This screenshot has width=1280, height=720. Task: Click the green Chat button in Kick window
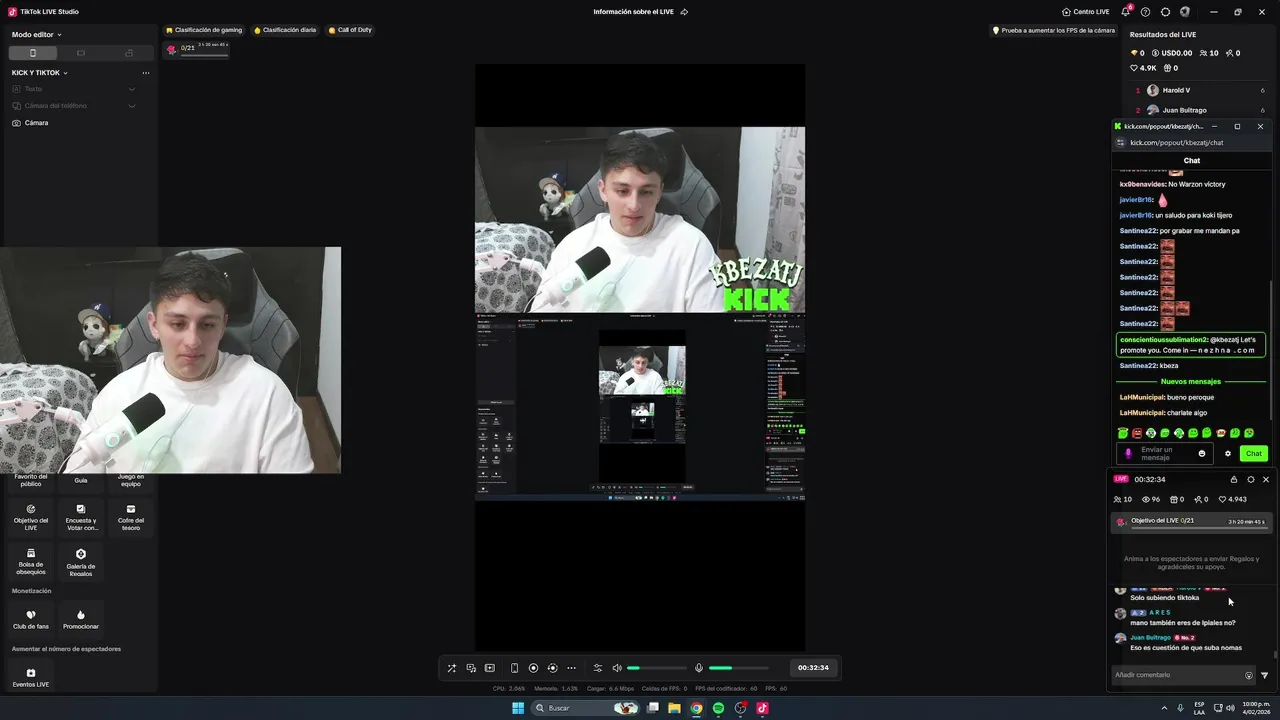pyautogui.click(x=1254, y=454)
